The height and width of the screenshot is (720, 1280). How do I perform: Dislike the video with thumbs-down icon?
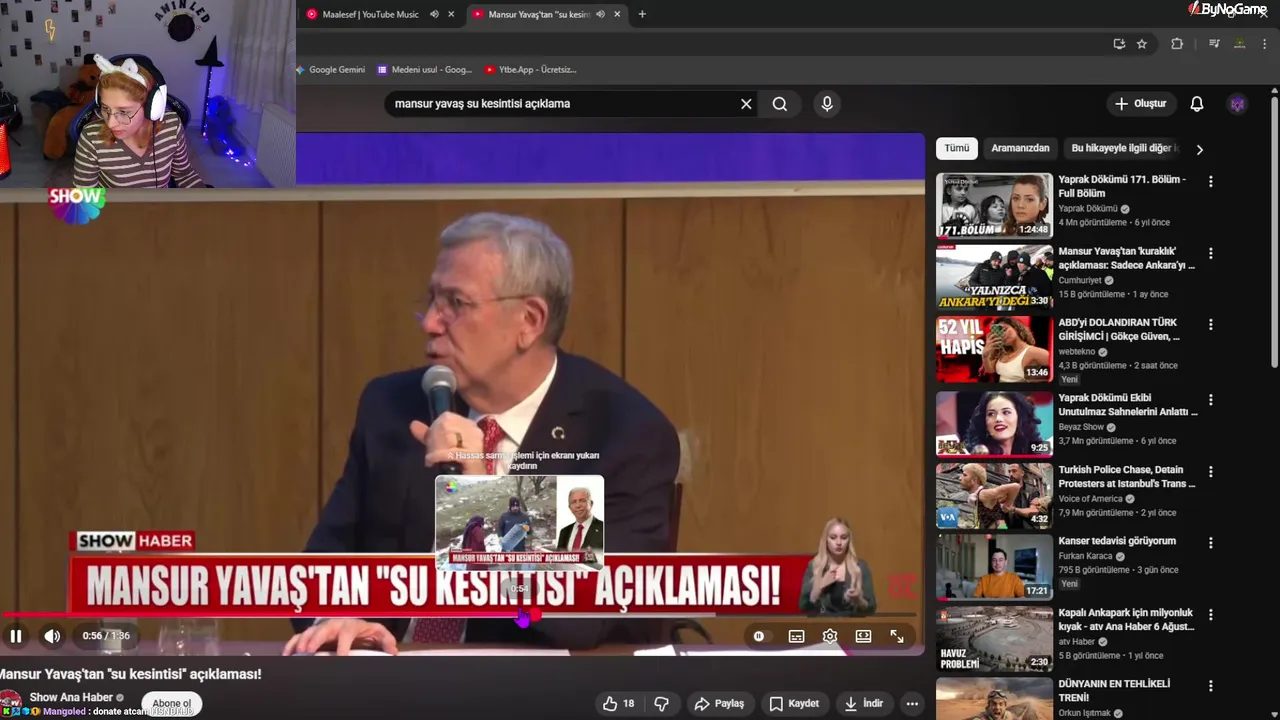coord(661,703)
